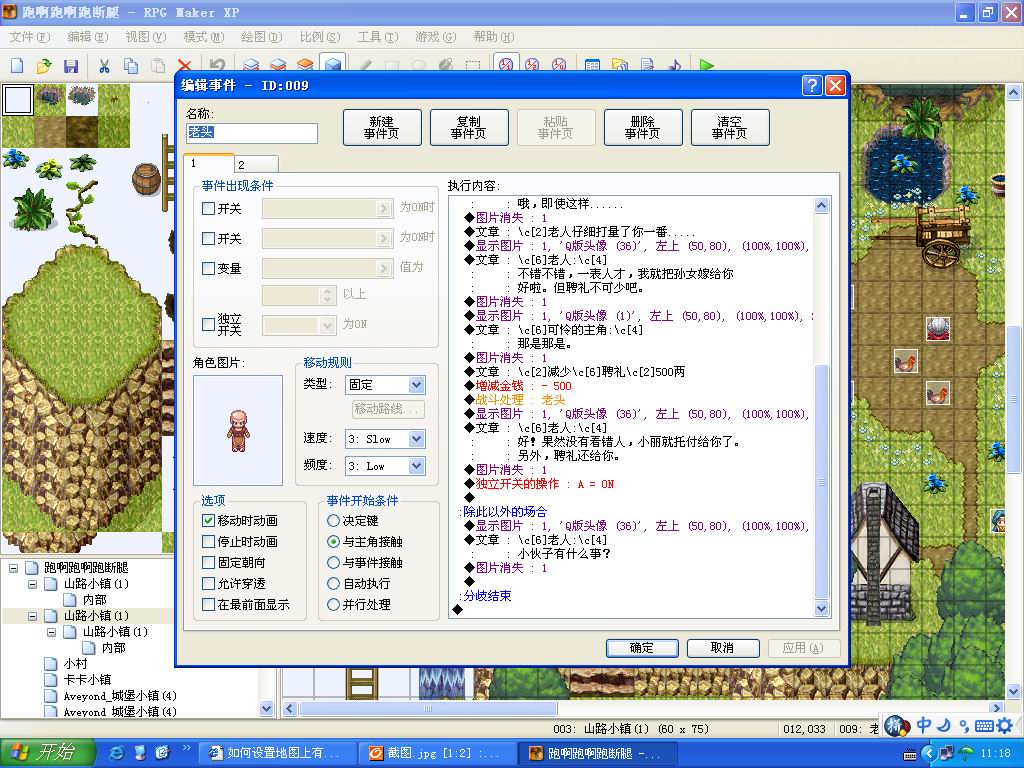Viewport: 1024px width, 768px height.
Task: Click the event name field 老头
Action: coord(251,133)
